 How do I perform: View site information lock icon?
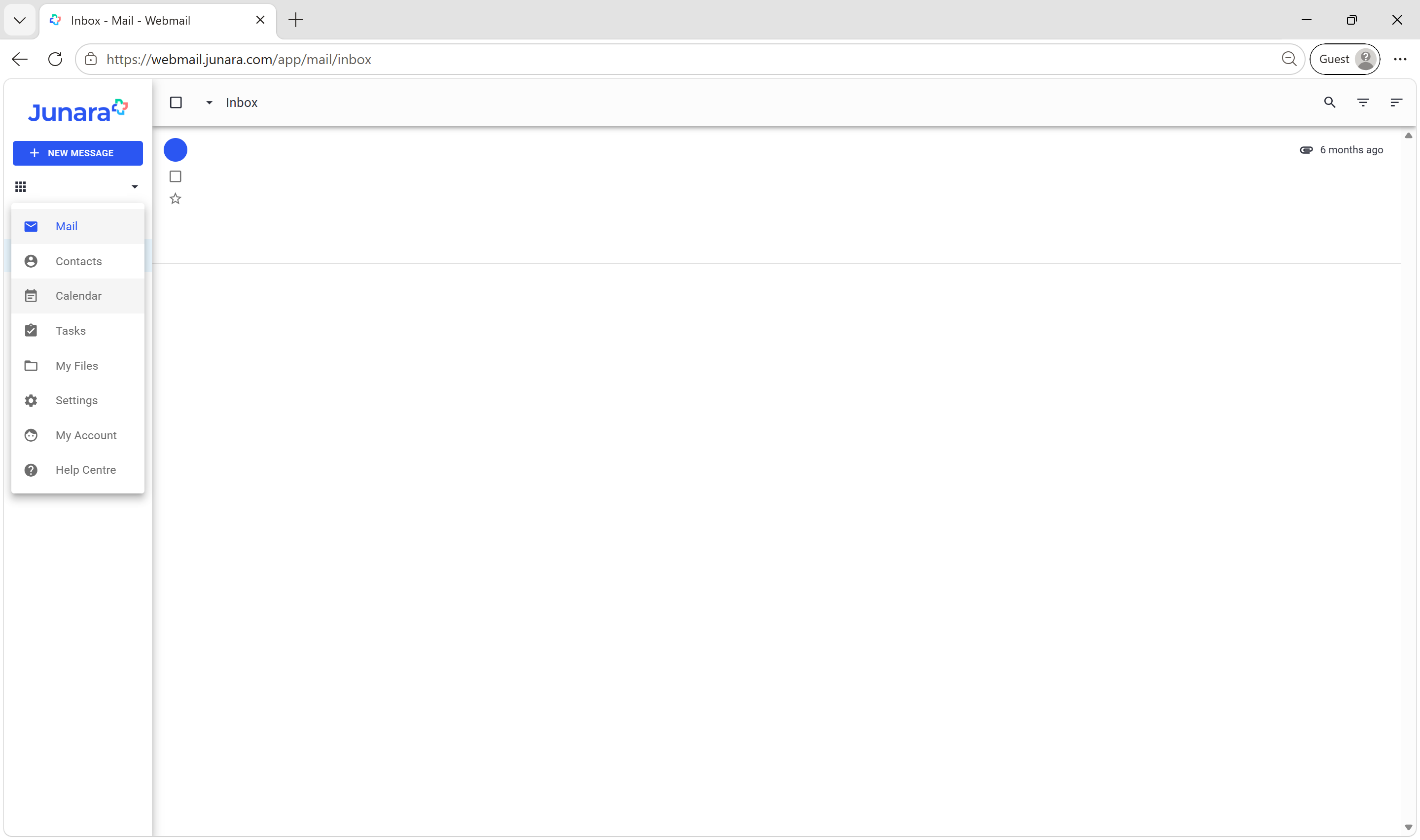coord(91,59)
